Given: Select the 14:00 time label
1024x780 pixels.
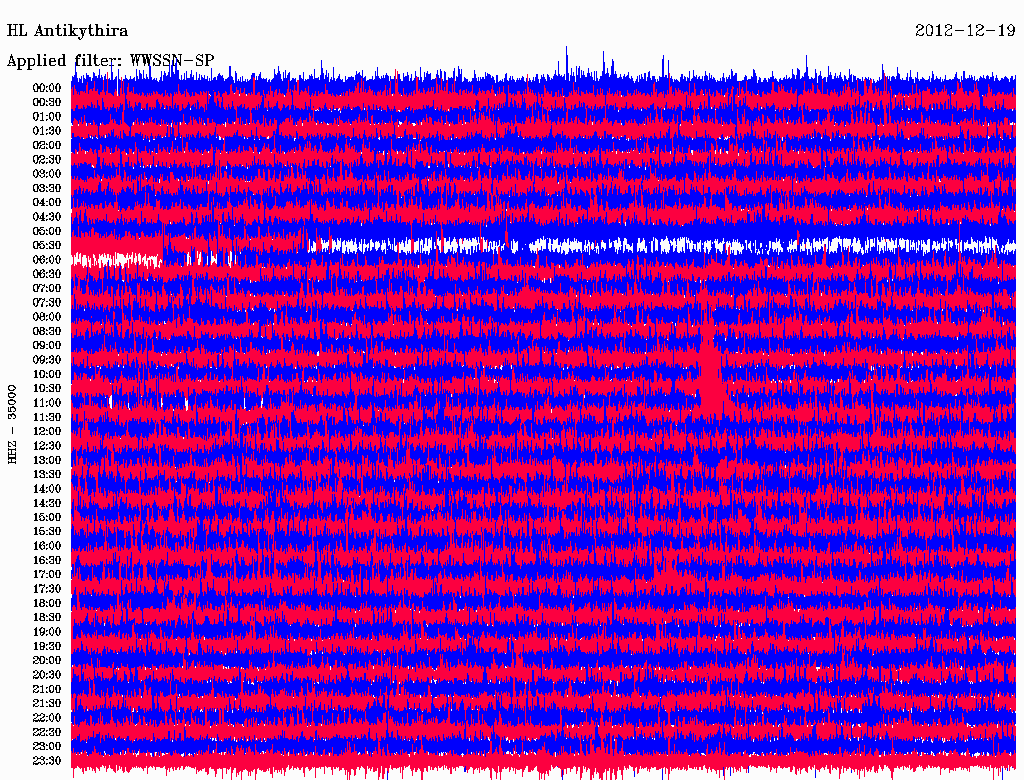Looking at the screenshot, I should (x=47, y=489).
